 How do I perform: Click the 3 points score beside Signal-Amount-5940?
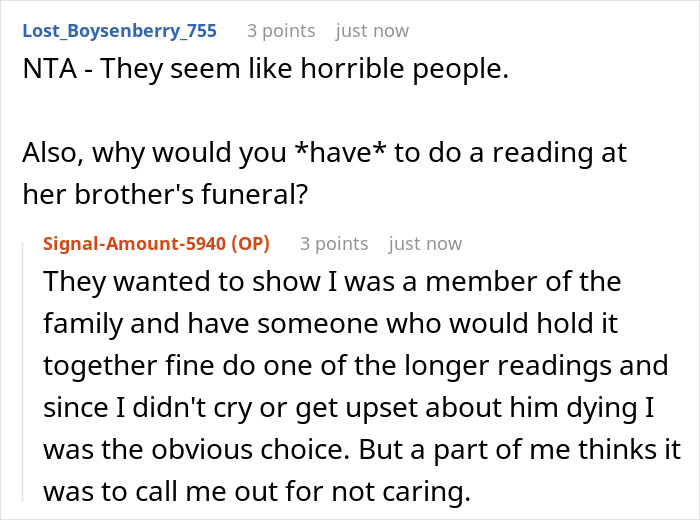(334, 244)
